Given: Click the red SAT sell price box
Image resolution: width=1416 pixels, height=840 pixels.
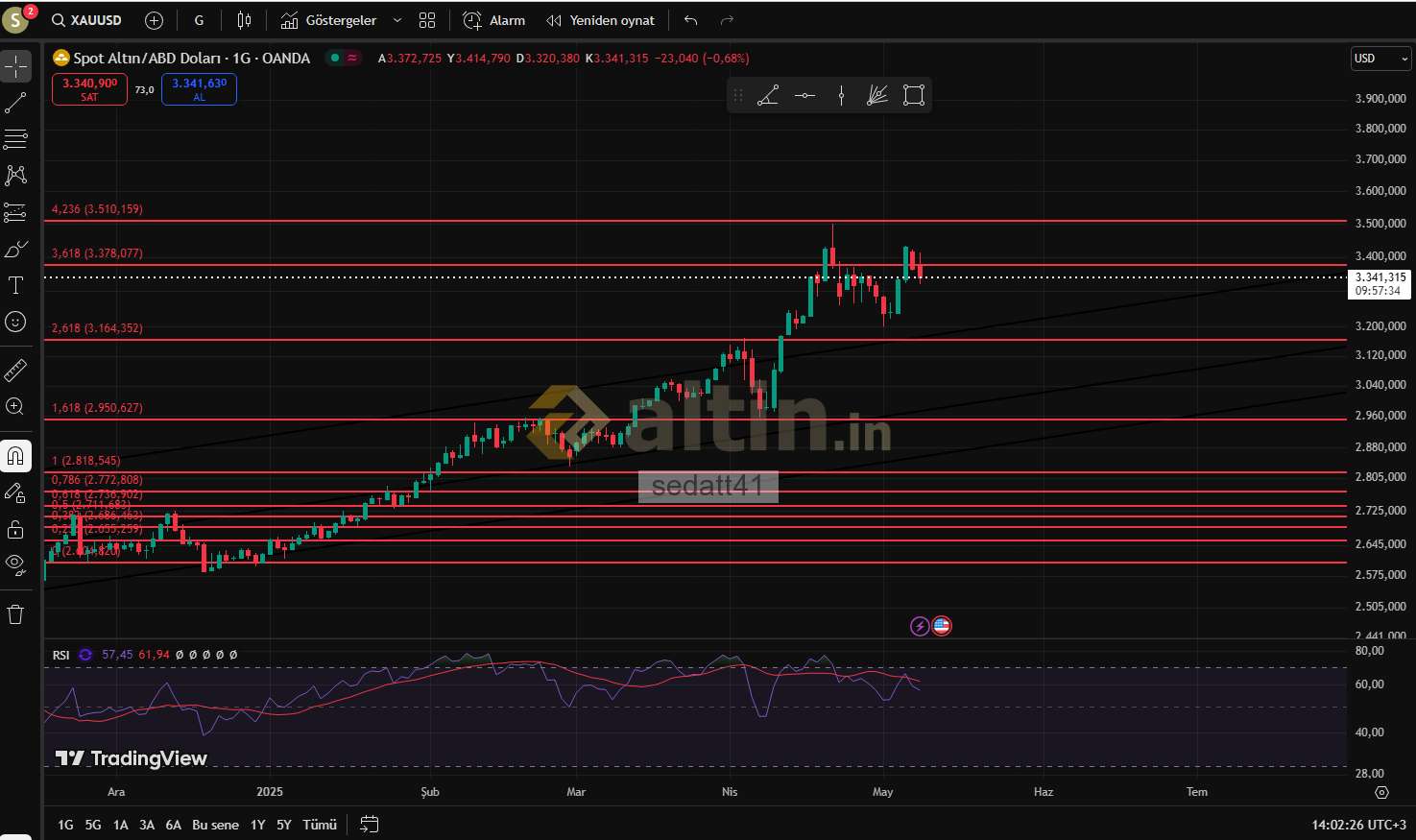Looking at the screenshot, I should 89,89.
